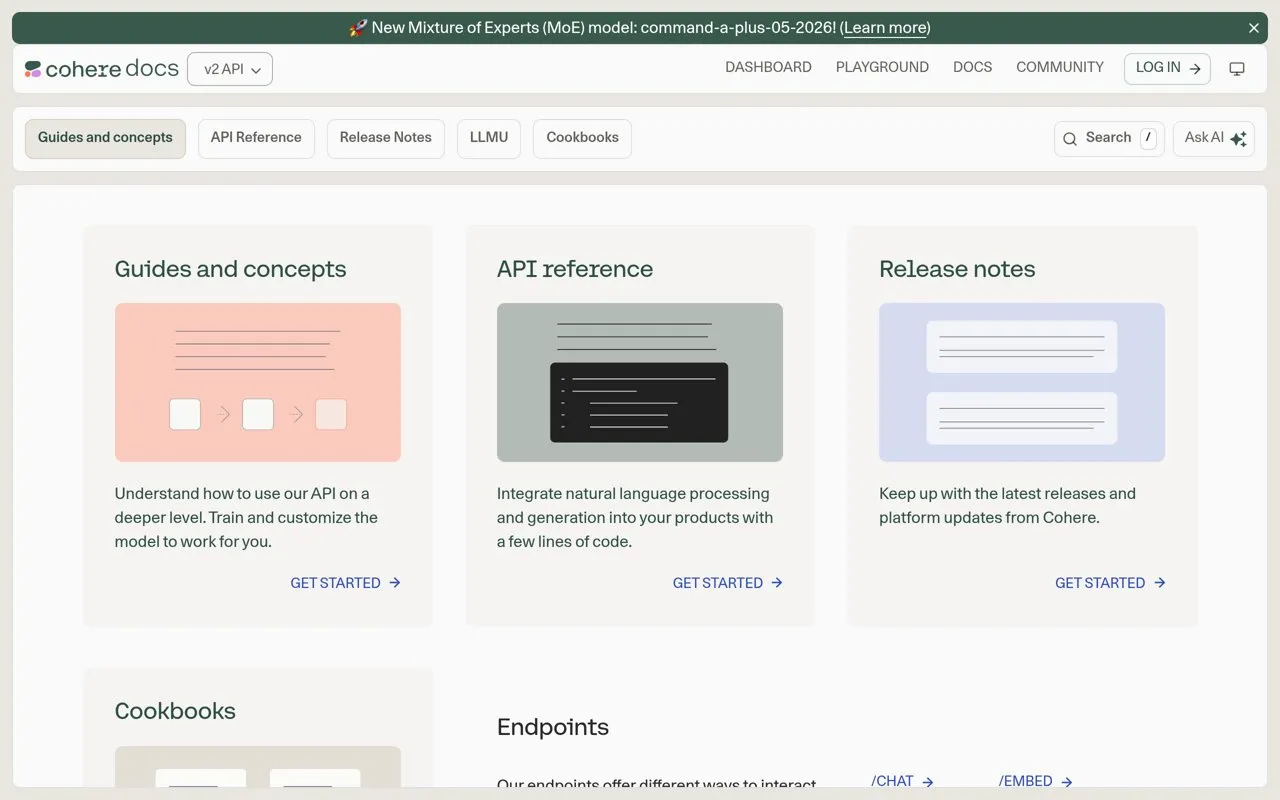Dismiss the announcement banner with the X
Viewport: 1280px width, 800px height.
(1254, 28)
